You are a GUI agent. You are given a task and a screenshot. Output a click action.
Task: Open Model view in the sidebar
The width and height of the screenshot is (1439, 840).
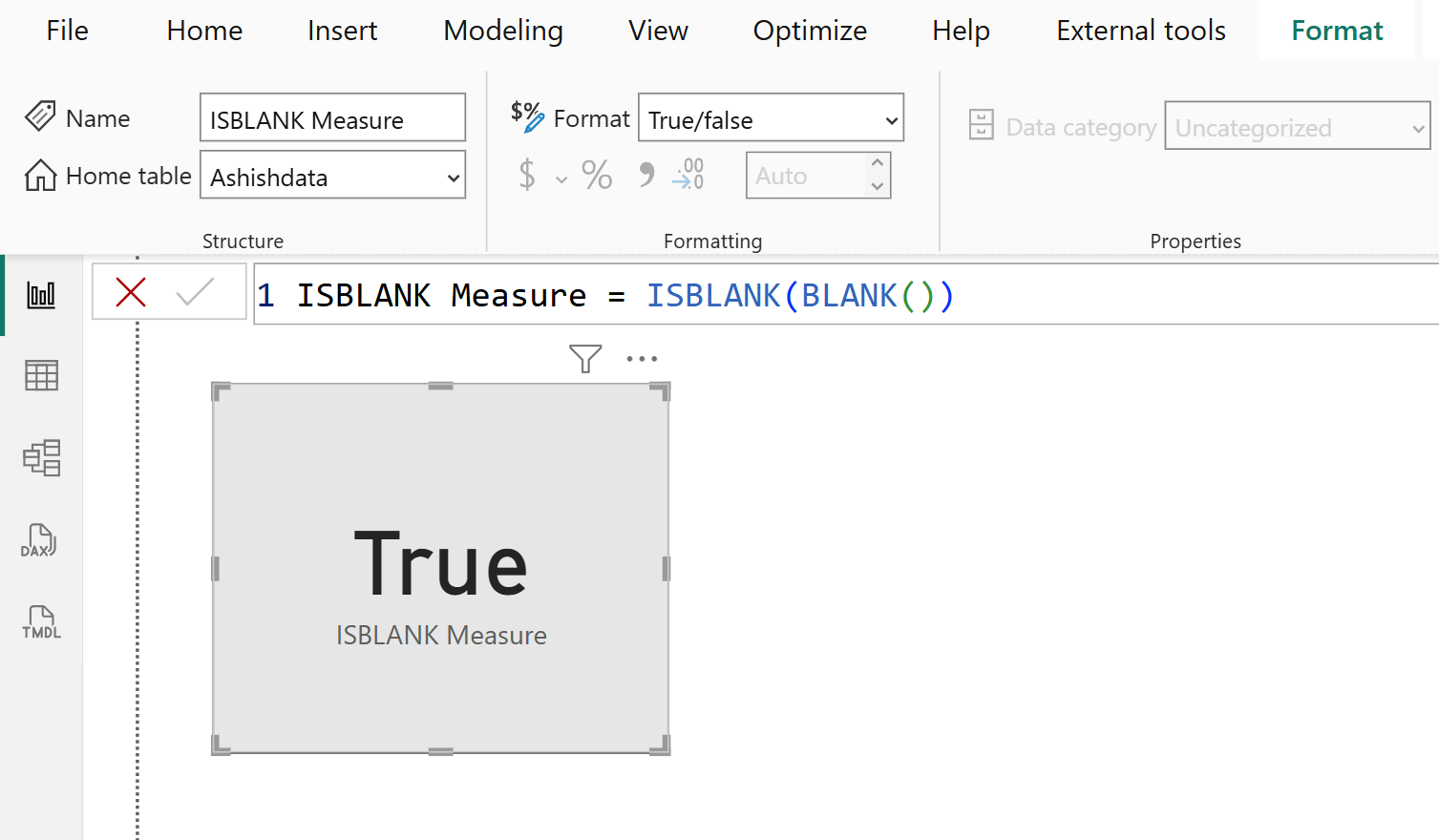(40, 458)
